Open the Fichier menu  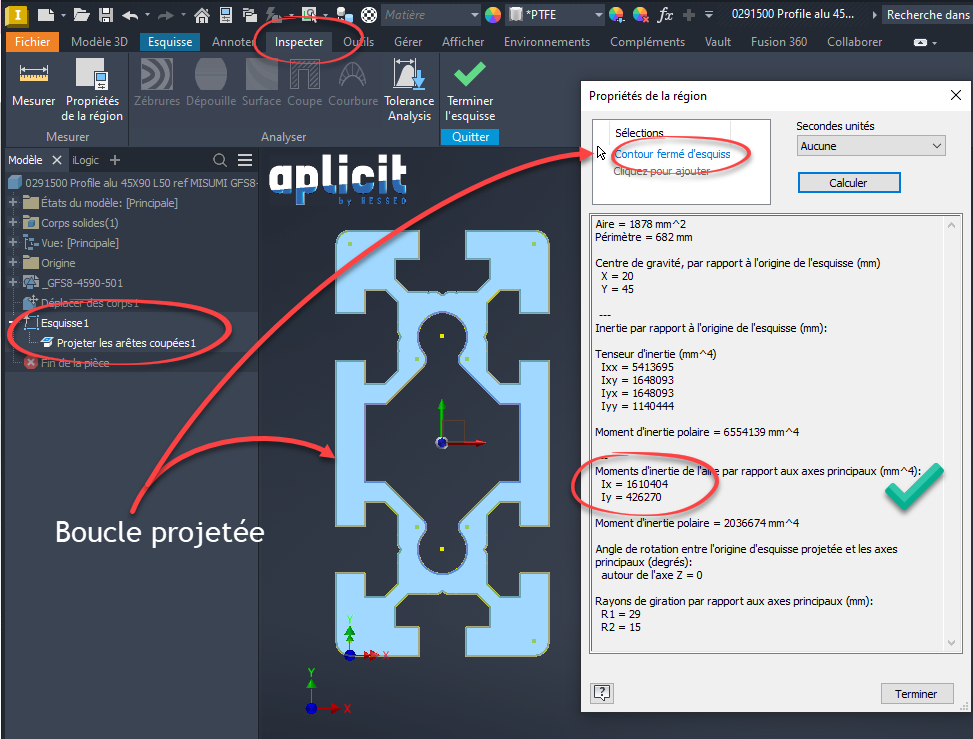[x=32, y=42]
